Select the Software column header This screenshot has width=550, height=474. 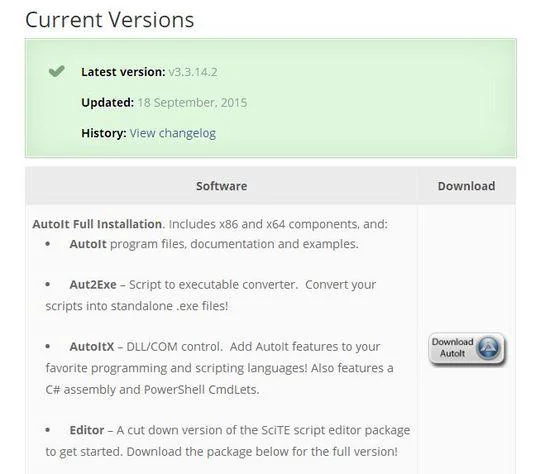click(221, 186)
